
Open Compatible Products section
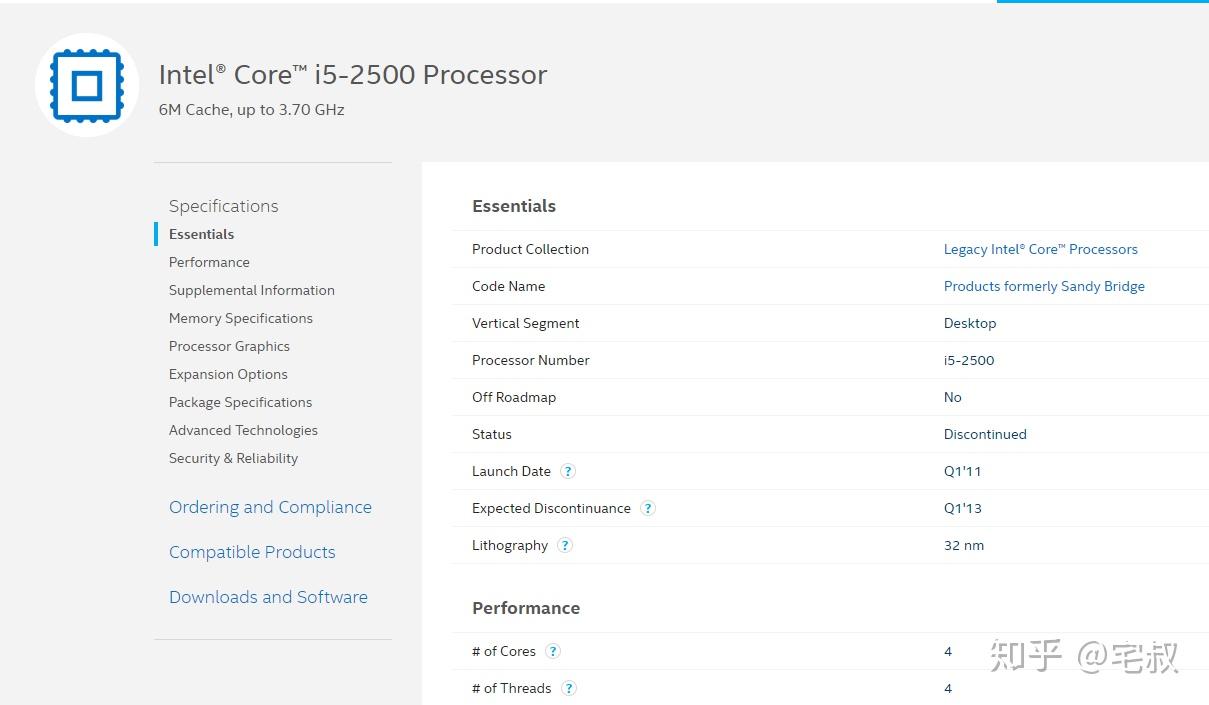pyautogui.click(x=252, y=552)
